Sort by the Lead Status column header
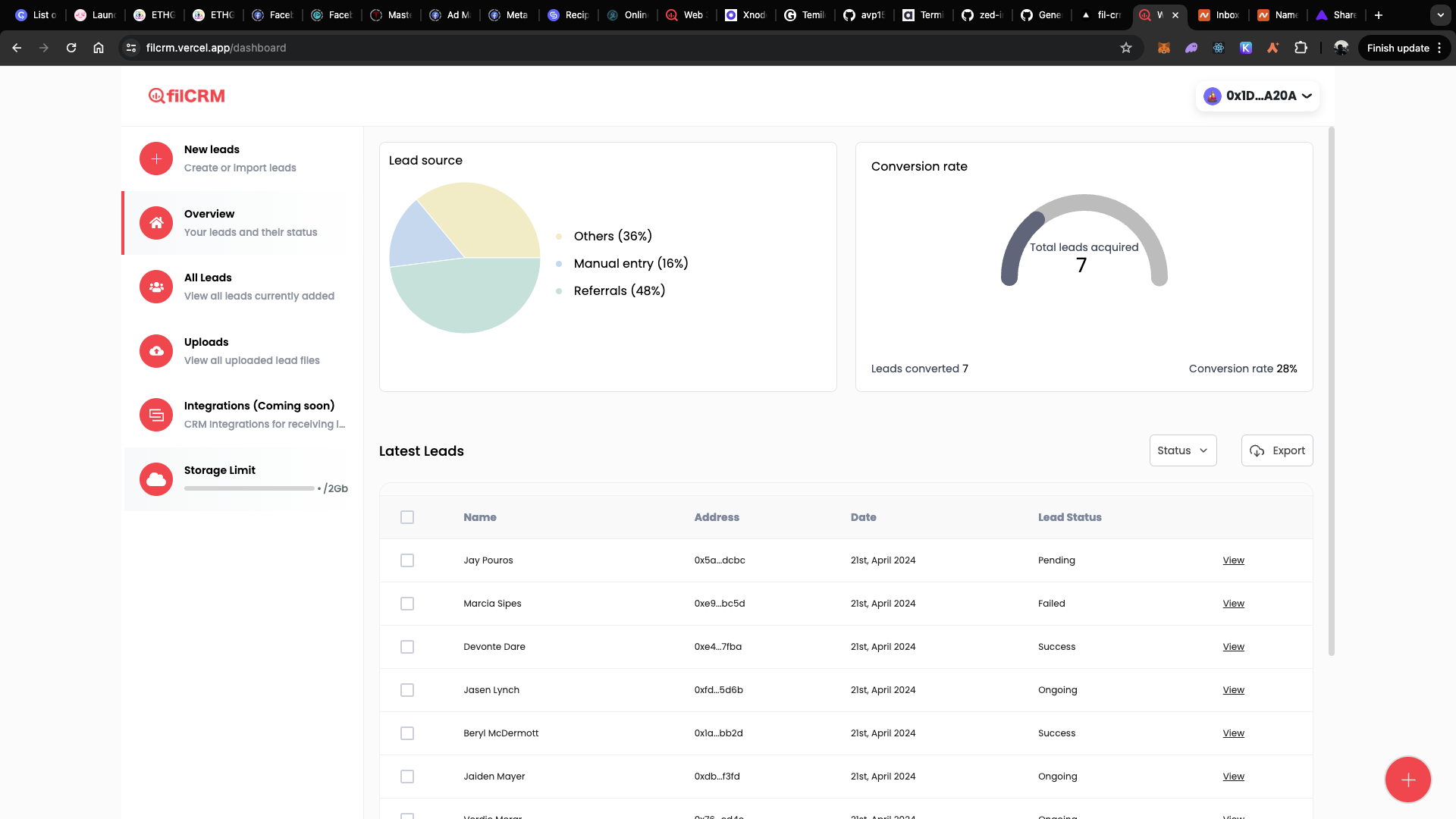Viewport: 1456px width, 819px height. click(x=1069, y=517)
